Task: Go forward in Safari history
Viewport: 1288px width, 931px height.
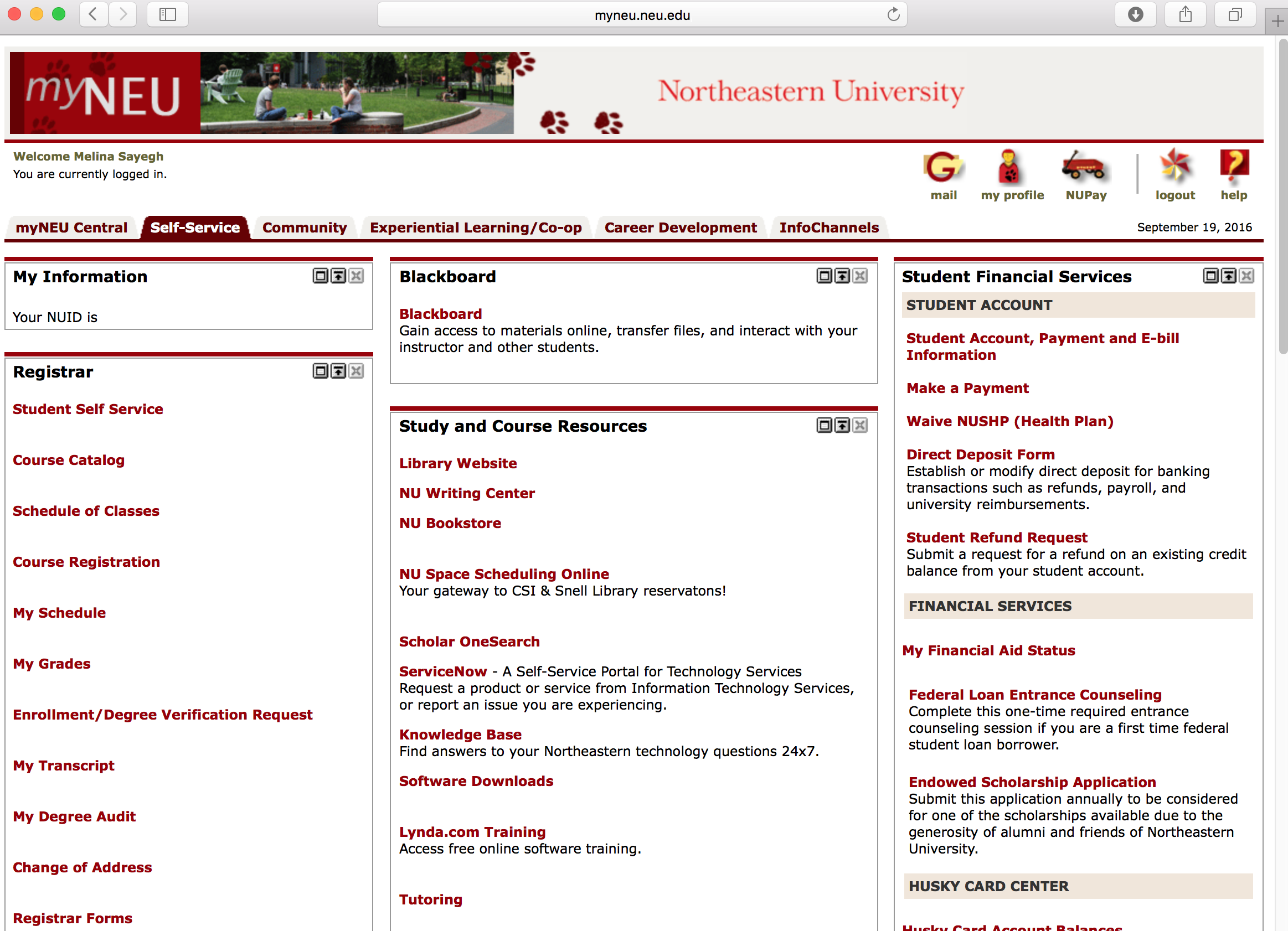Action: coord(123,14)
